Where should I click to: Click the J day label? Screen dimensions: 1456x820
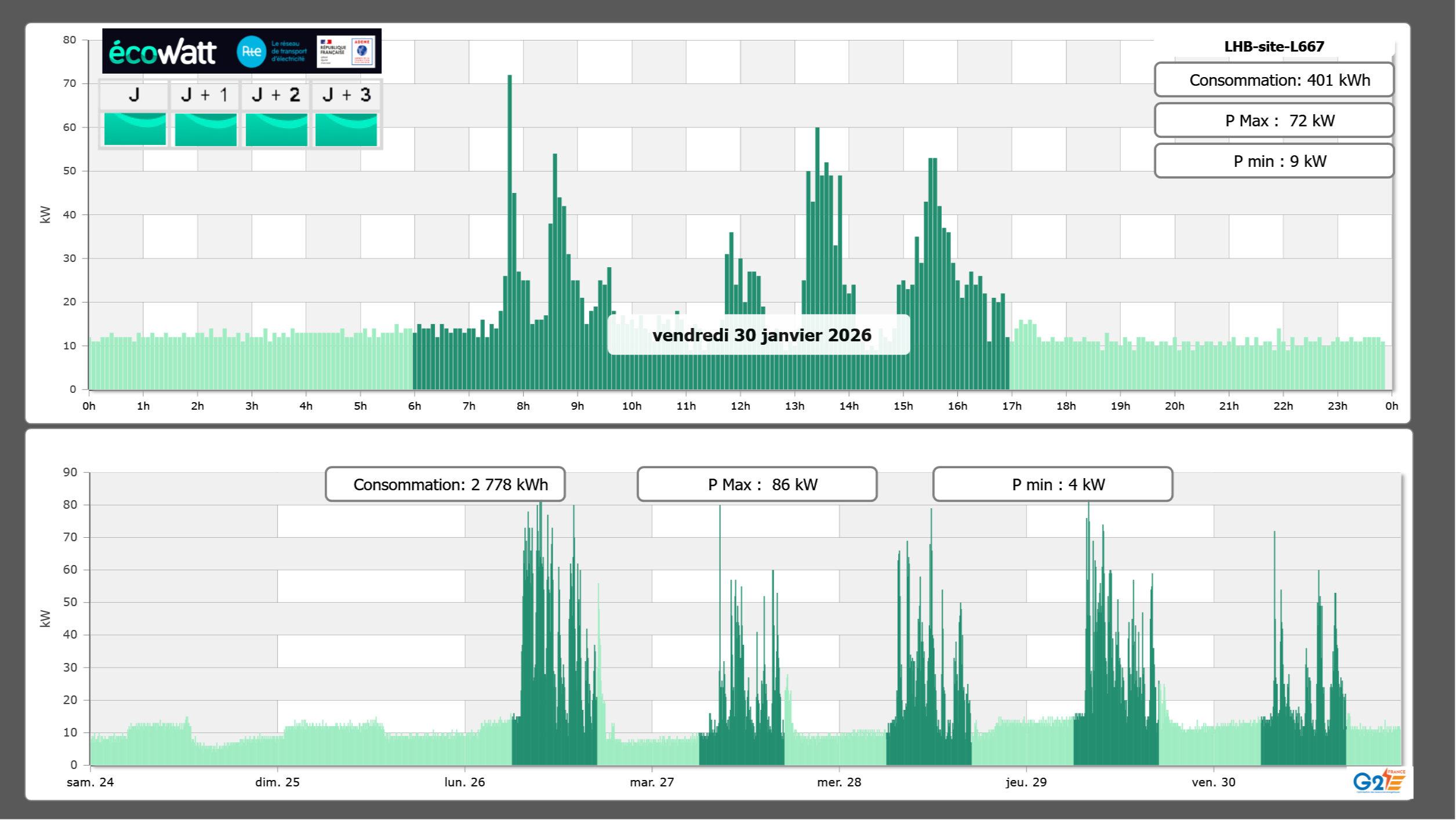coord(134,95)
